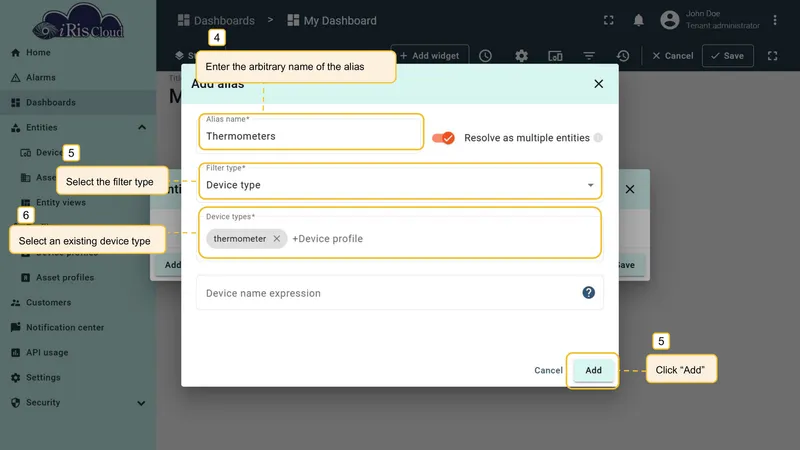The width and height of the screenshot is (800, 450).
Task: Open the notifications bell icon
Action: pyautogui.click(x=638, y=20)
